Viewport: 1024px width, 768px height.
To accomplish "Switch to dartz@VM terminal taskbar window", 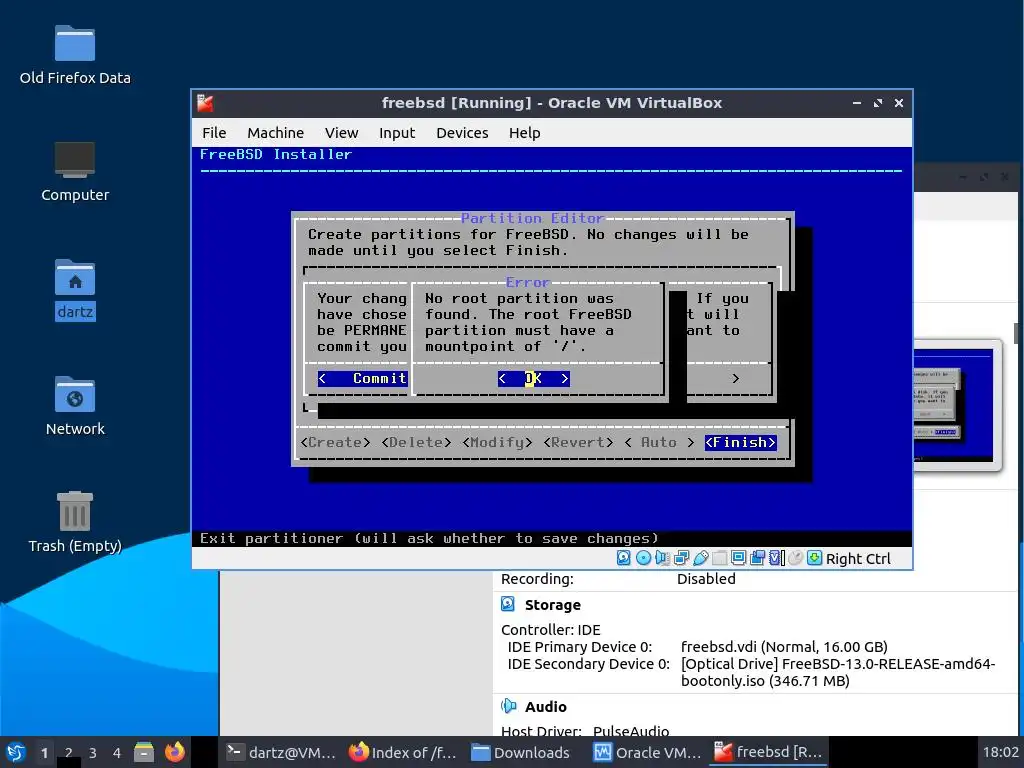I will 281,752.
